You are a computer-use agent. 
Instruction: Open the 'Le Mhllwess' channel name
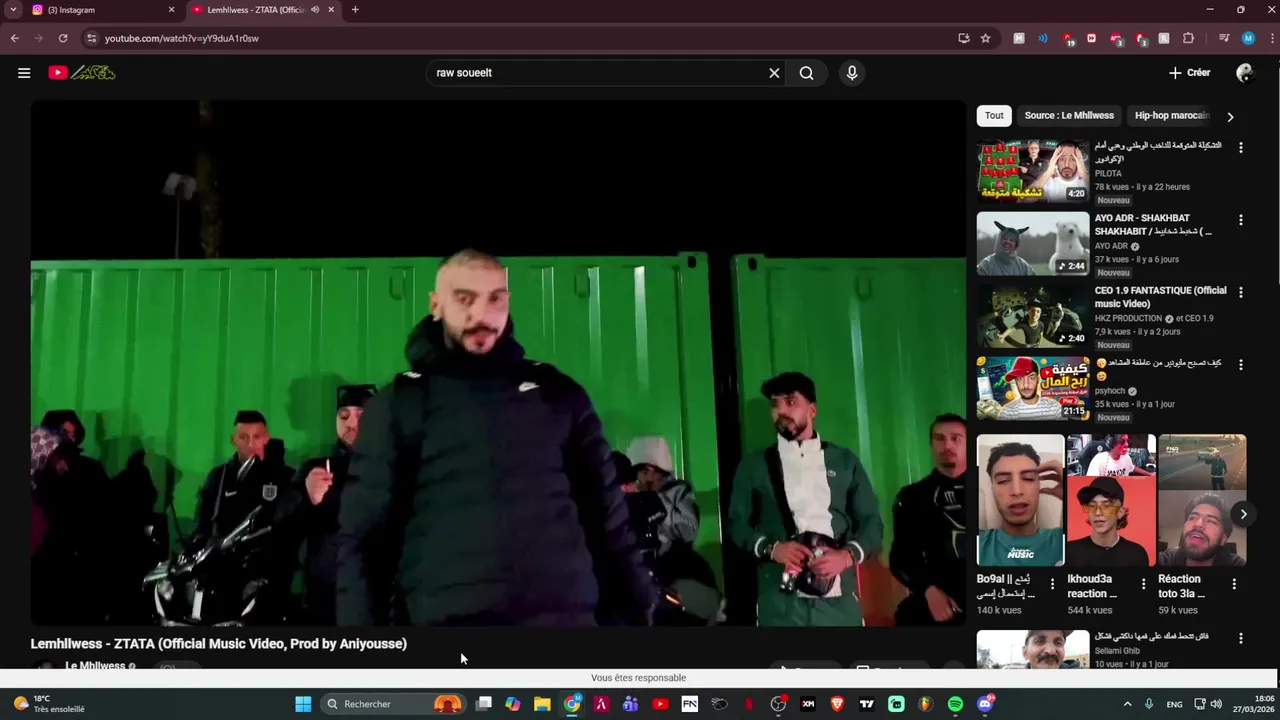click(95, 666)
